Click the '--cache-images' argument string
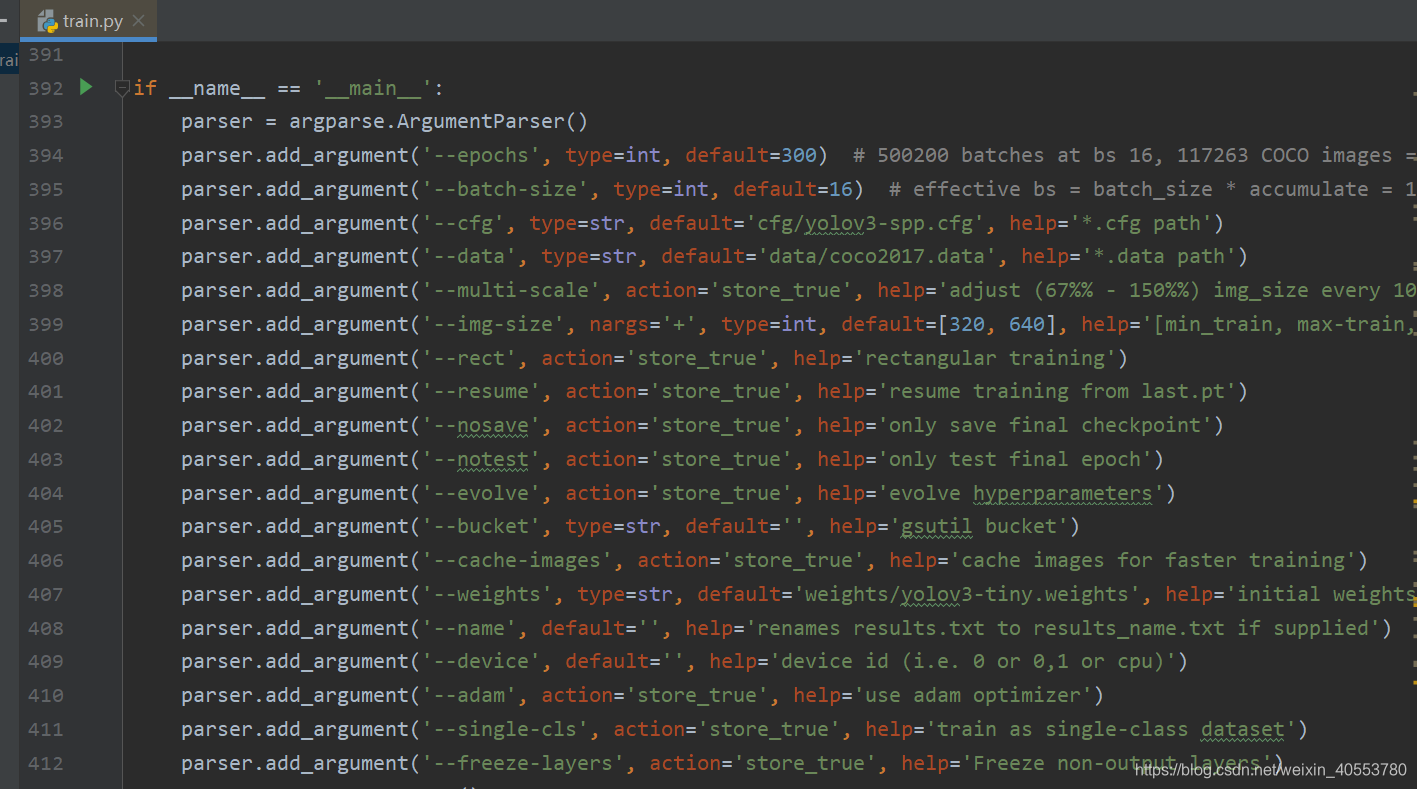 [518, 560]
